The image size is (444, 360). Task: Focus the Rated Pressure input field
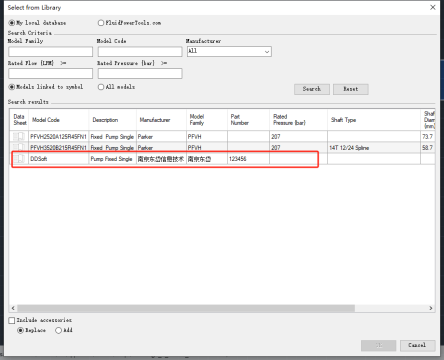140,73
